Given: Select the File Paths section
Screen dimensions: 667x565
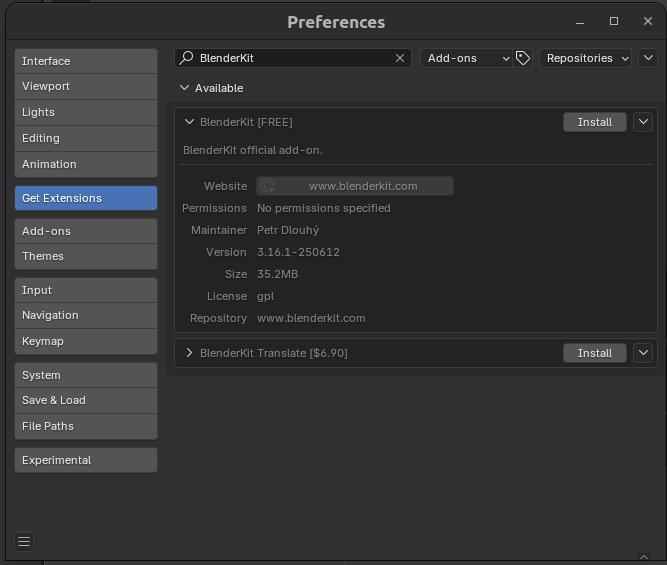Looking at the screenshot, I should [86, 426].
